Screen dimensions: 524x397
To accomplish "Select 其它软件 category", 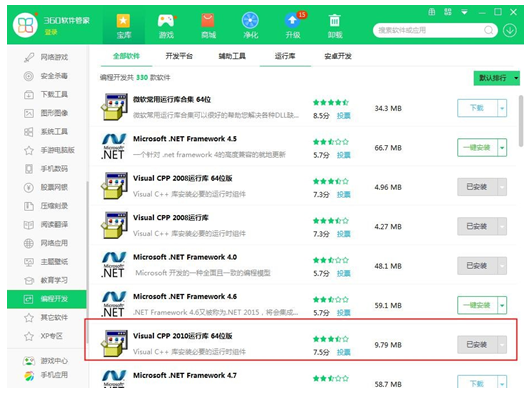I will 46,317.
